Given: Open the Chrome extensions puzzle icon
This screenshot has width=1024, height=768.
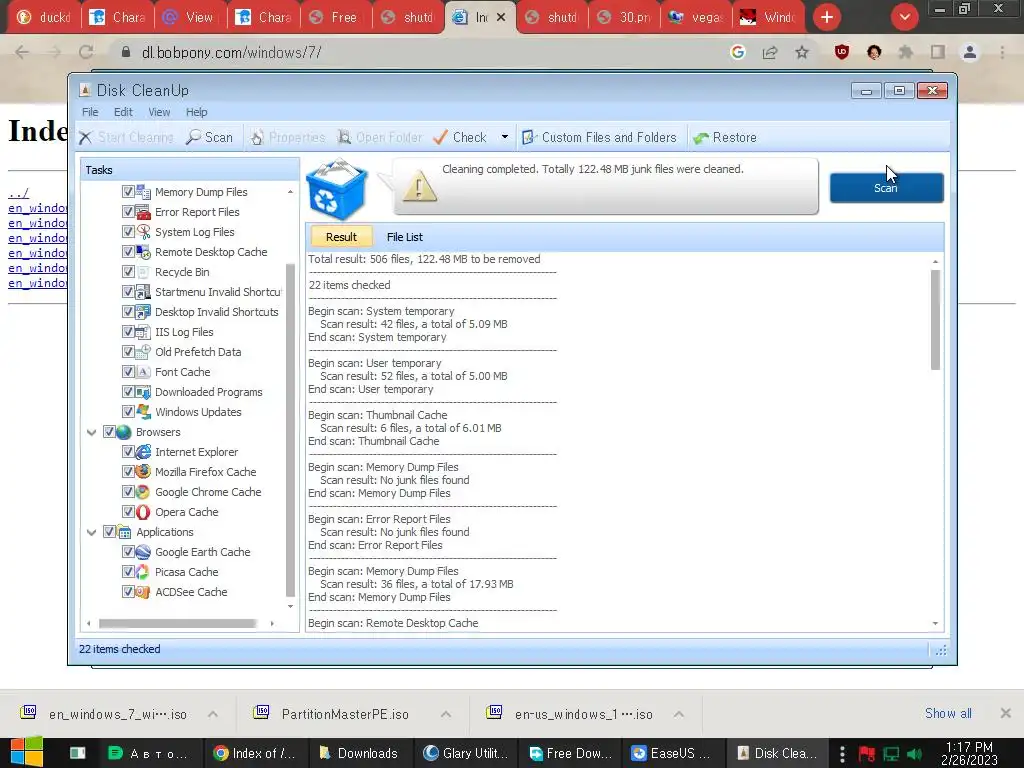Looking at the screenshot, I should point(906,52).
